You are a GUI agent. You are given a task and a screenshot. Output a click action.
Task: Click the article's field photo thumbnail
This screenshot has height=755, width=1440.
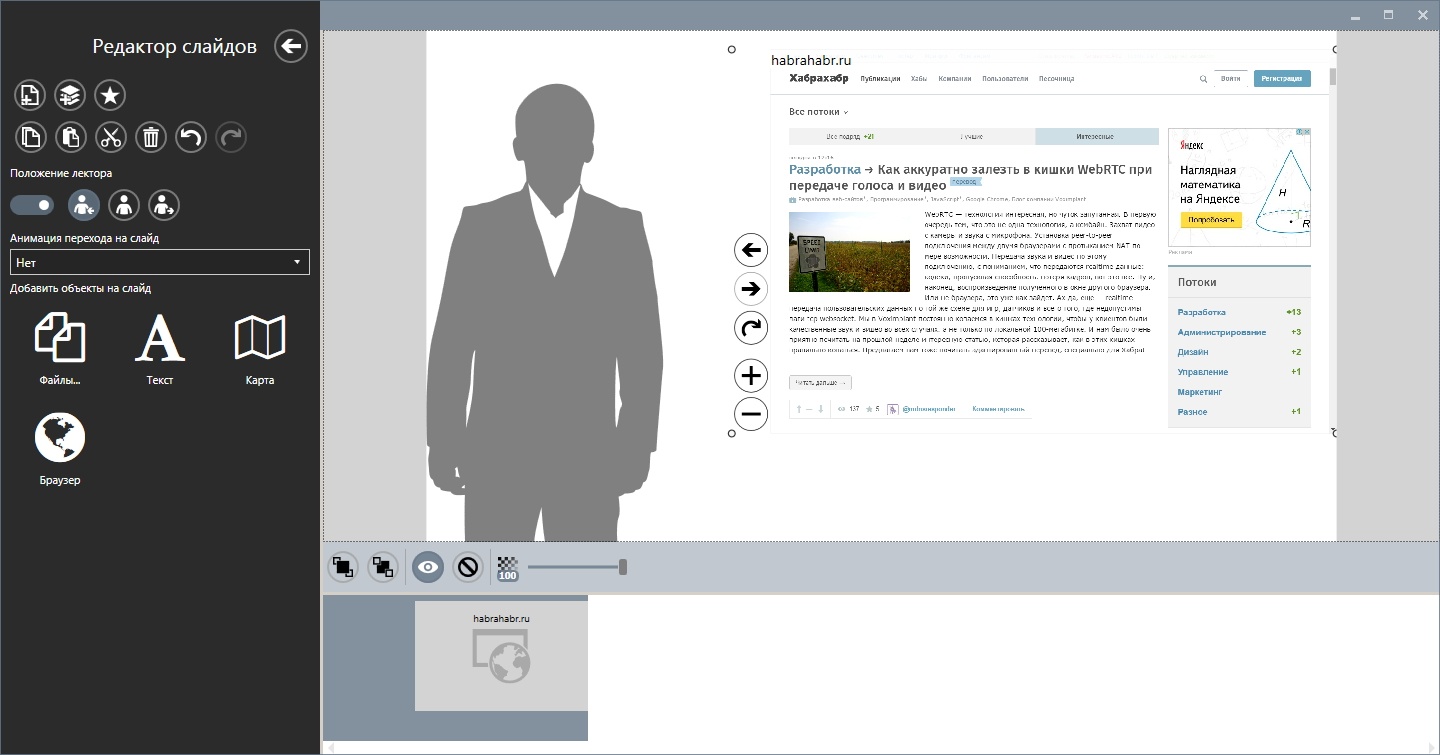[849, 251]
